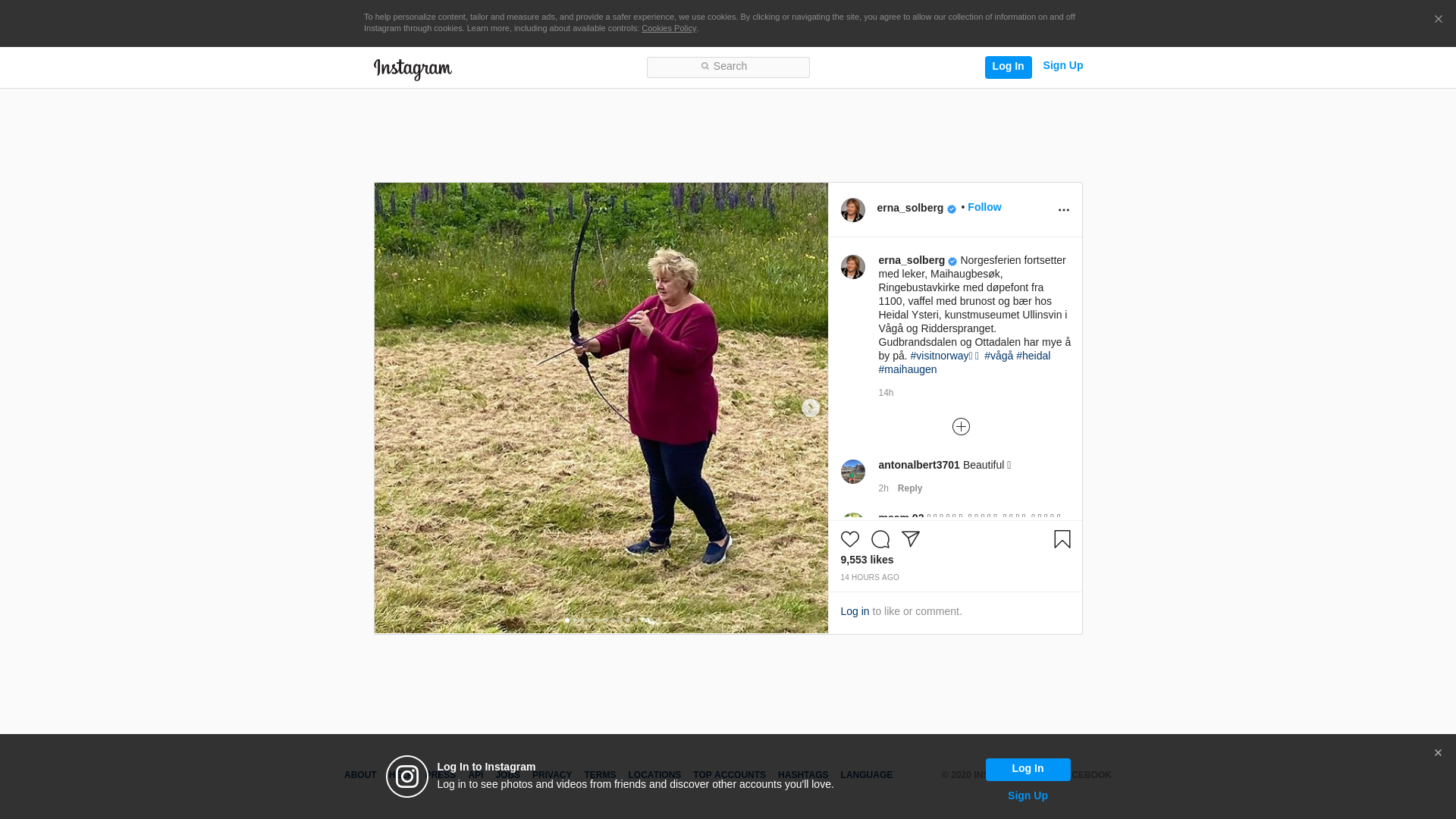This screenshot has width=1456, height=819.
Task: Open the #vågå hashtag
Action: [999, 356]
